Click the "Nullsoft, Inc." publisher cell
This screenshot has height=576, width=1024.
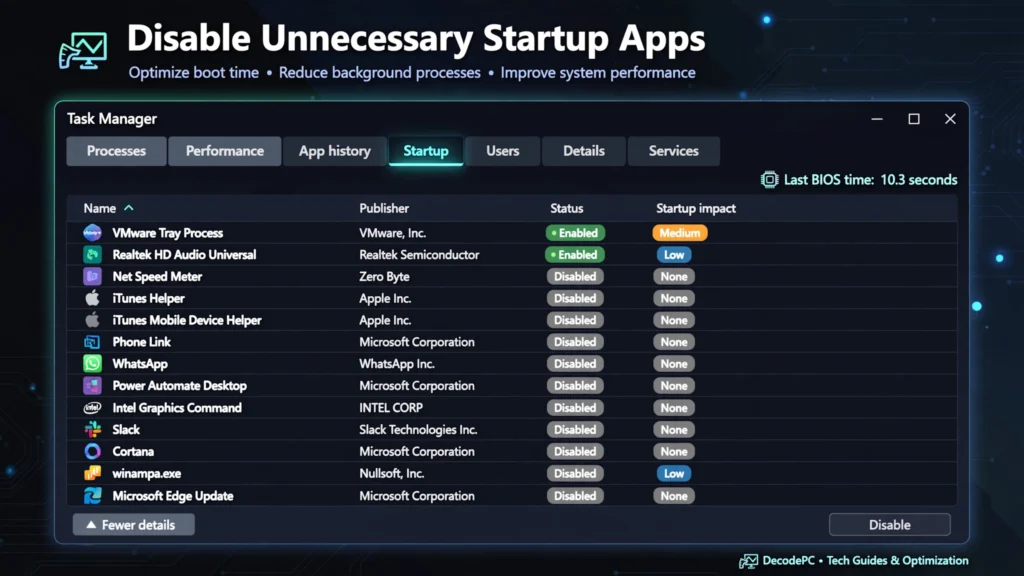click(391, 473)
